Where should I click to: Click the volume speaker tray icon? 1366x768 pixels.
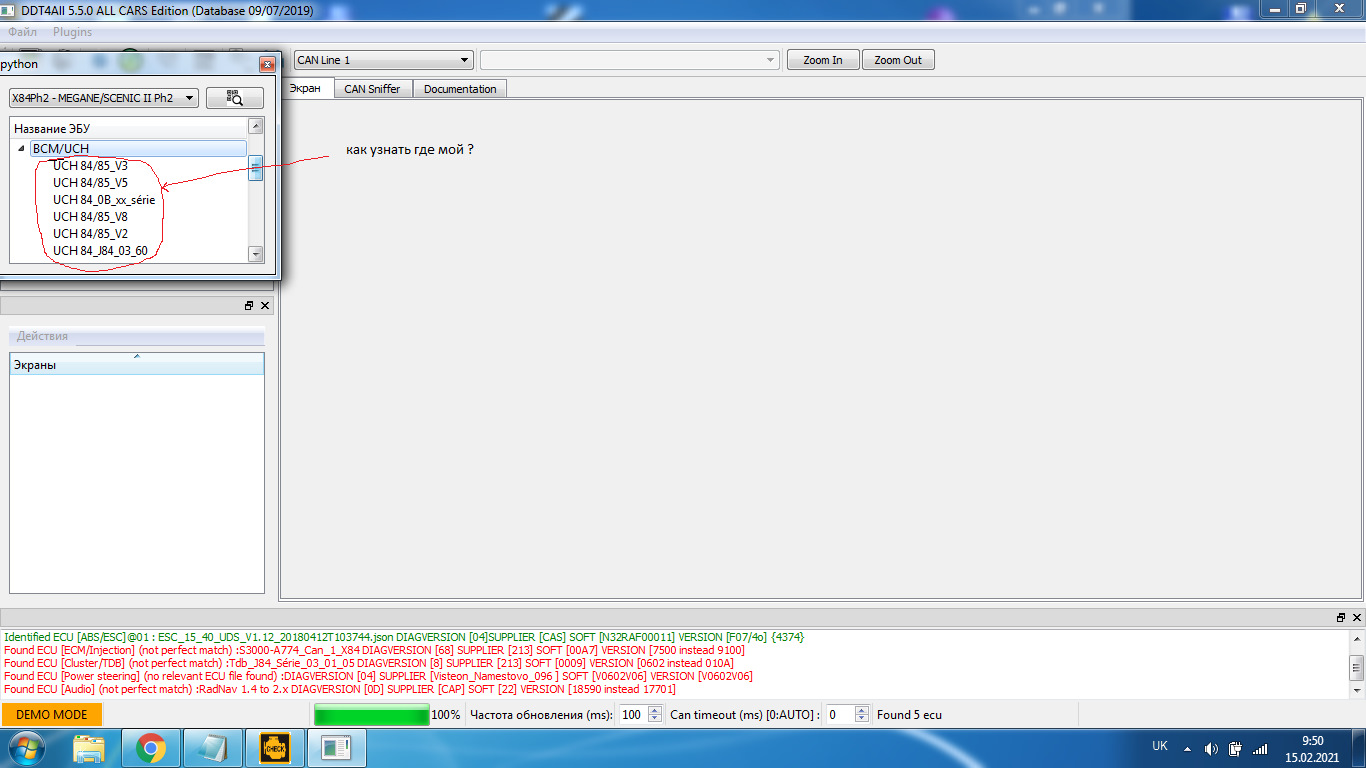tap(1211, 748)
